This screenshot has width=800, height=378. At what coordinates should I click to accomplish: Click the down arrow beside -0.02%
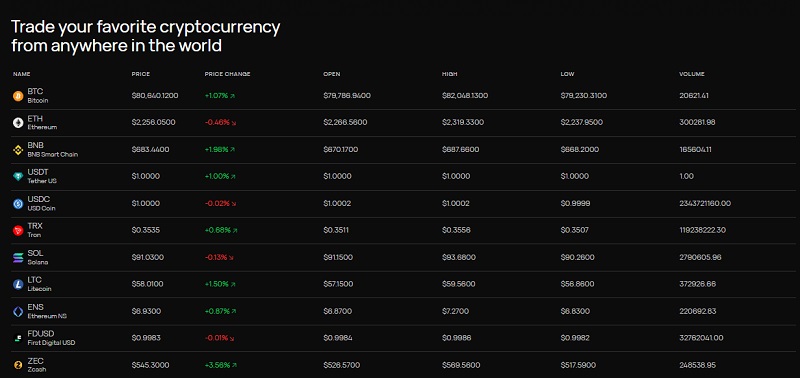[x=233, y=204]
